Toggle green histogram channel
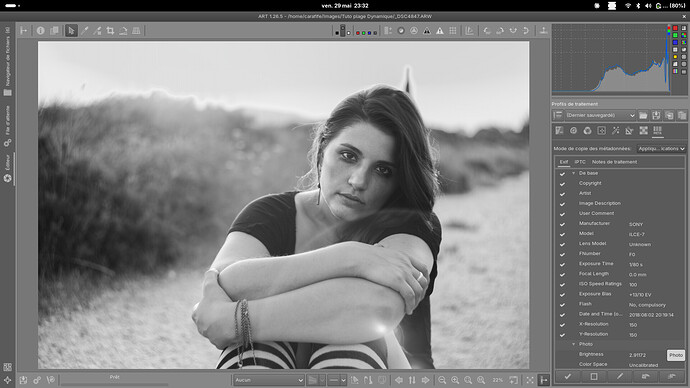 click(675, 35)
